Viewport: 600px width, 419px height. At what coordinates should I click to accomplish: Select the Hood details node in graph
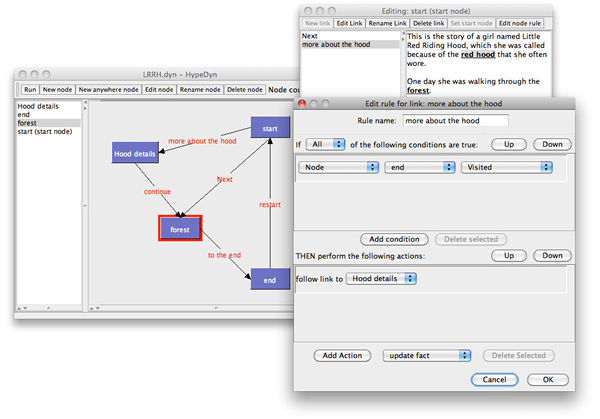tap(136, 154)
